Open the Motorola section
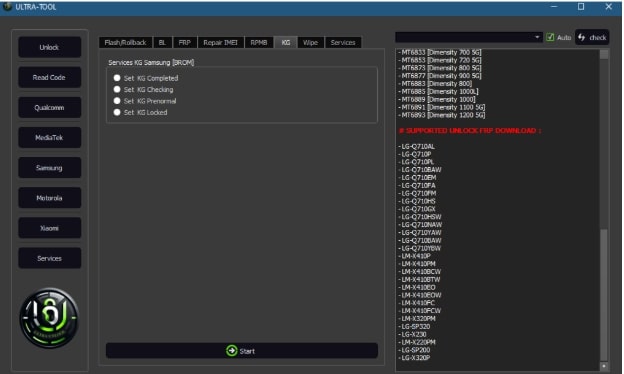This screenshot has height=374, width=624. point(49,198)
